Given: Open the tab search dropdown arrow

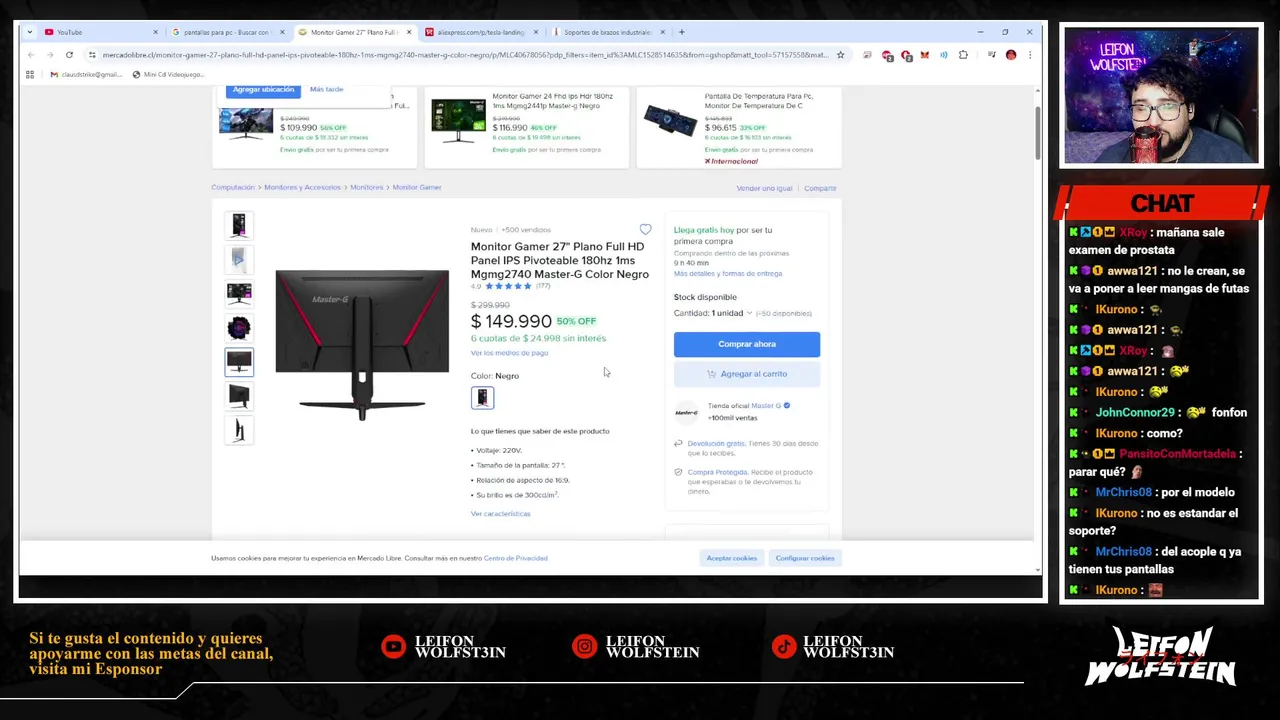Looking at the screenshot, I should [x=30, y=32].
